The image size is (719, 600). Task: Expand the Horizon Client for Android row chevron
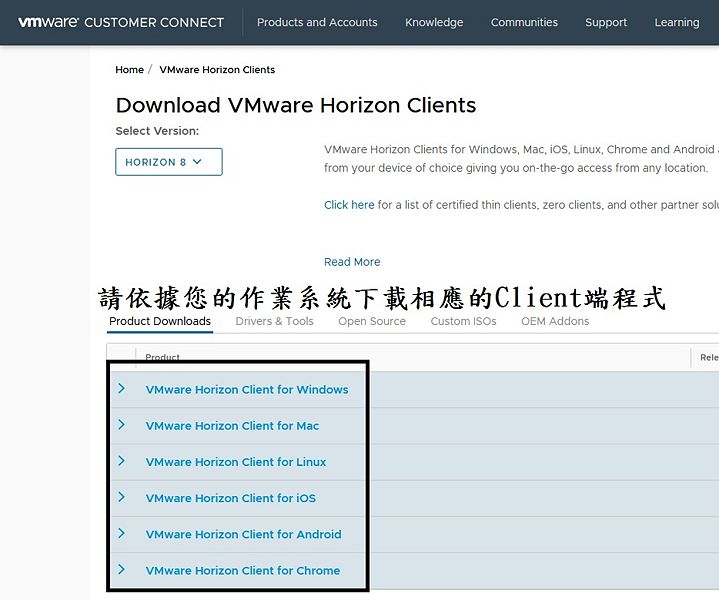122,533
